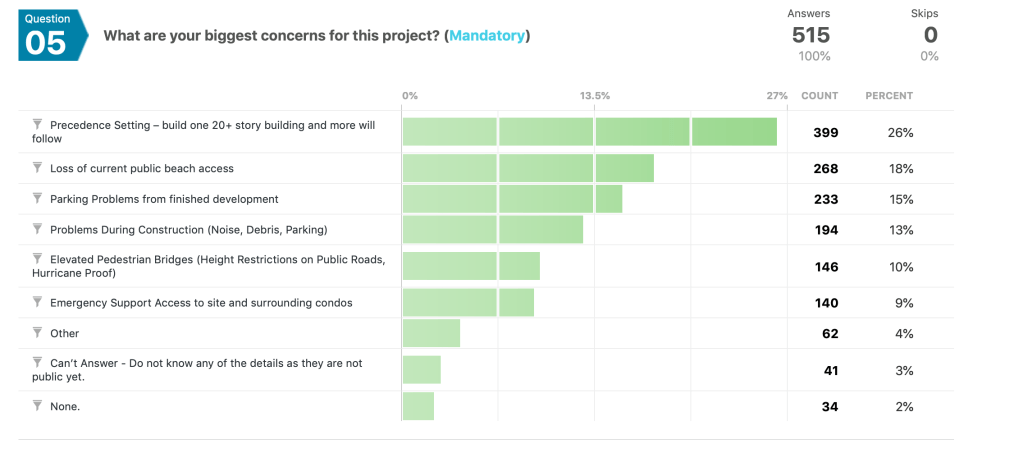This screenshot has width=1023, height=449.
Task: Click the PERCENT column header
Action: click(889, 96)
